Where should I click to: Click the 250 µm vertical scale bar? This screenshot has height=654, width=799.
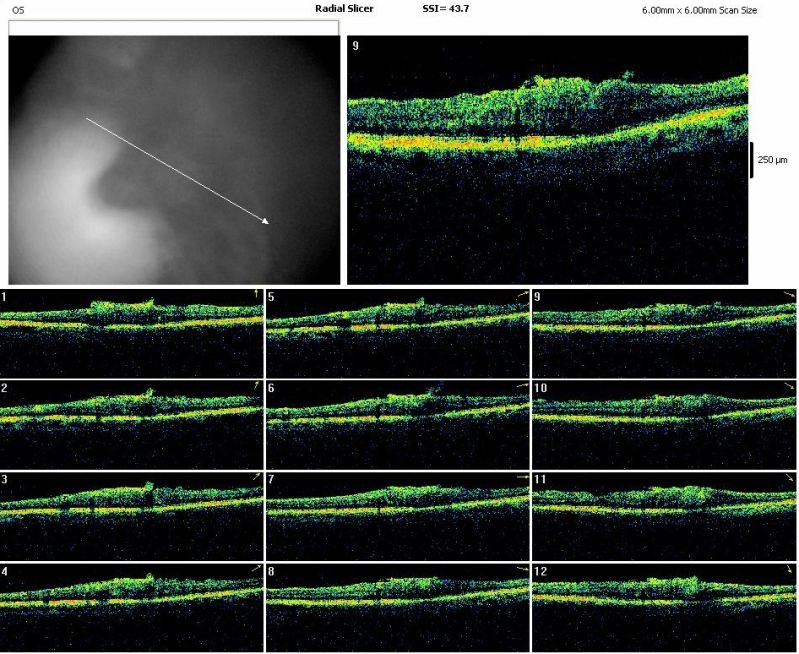coord(752,160)
